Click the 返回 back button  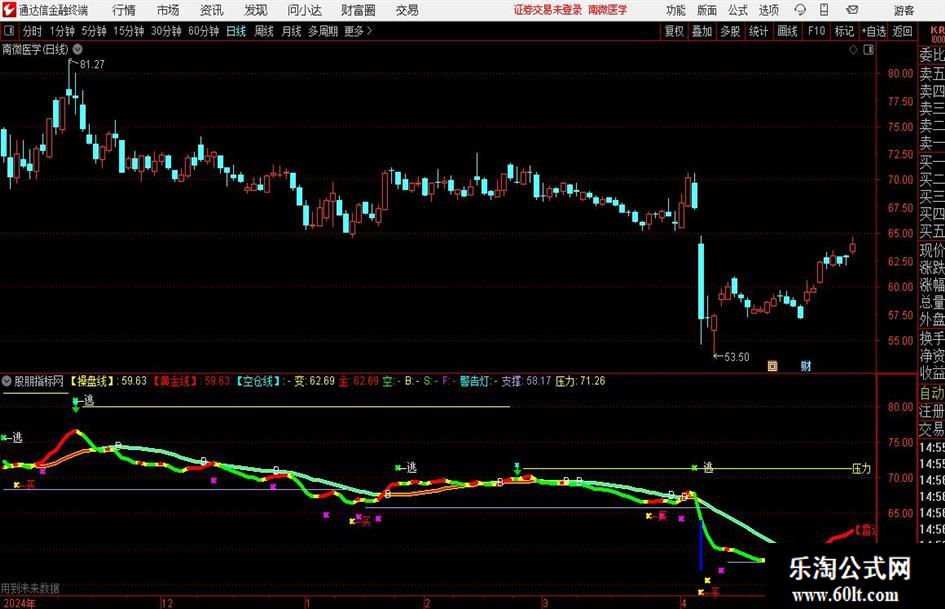coord(902,31)
